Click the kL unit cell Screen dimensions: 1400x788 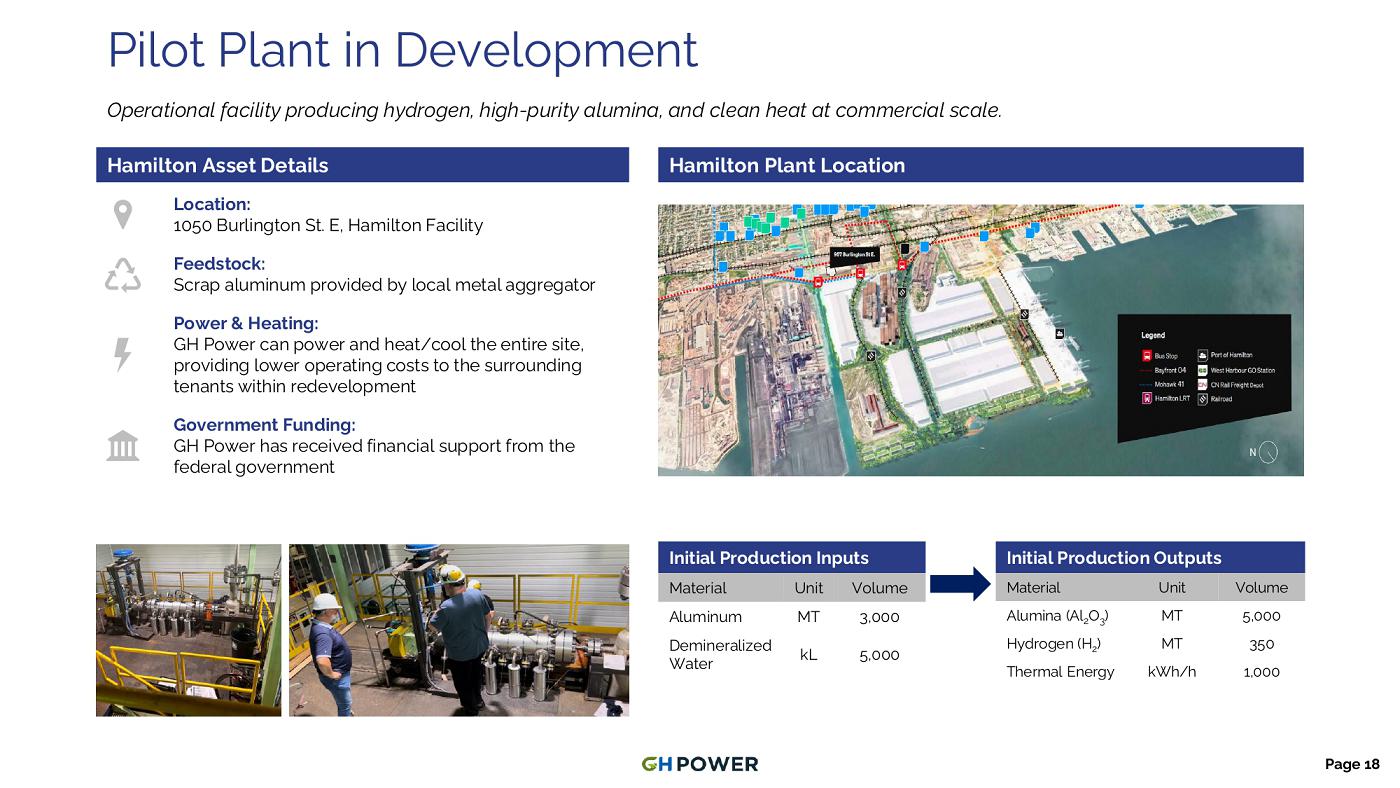pyautogui.click(x=808, y=654)
